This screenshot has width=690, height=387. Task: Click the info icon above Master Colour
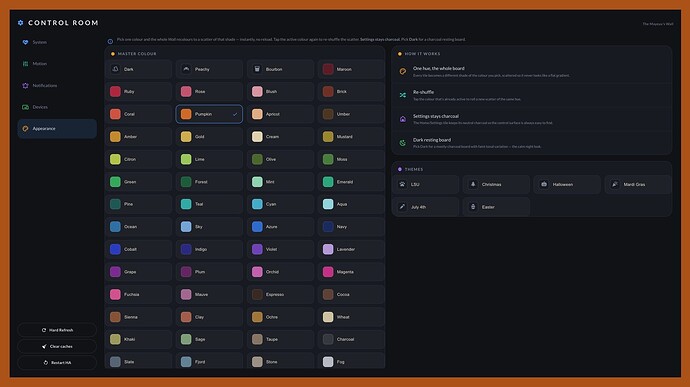[110, 41]
